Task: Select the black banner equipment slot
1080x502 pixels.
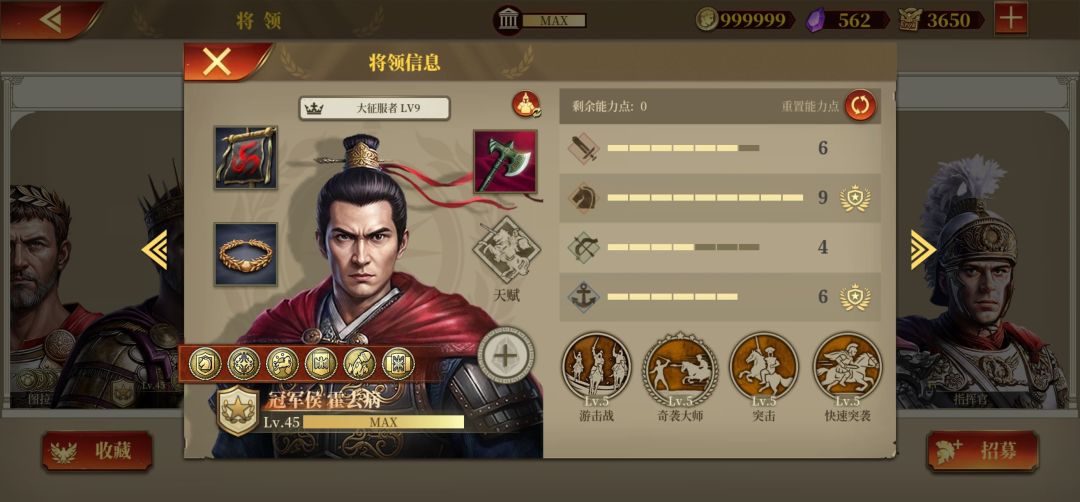Action: pos(246,158)
